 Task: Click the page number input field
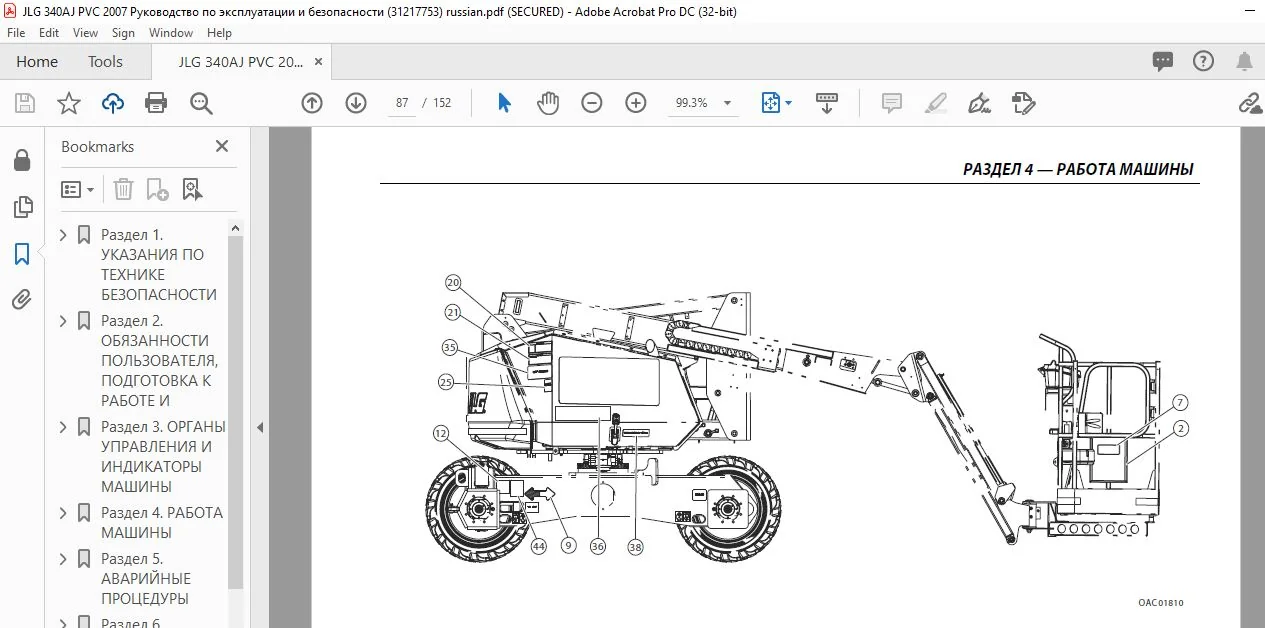pyautogui.click(x=402, y=103)
